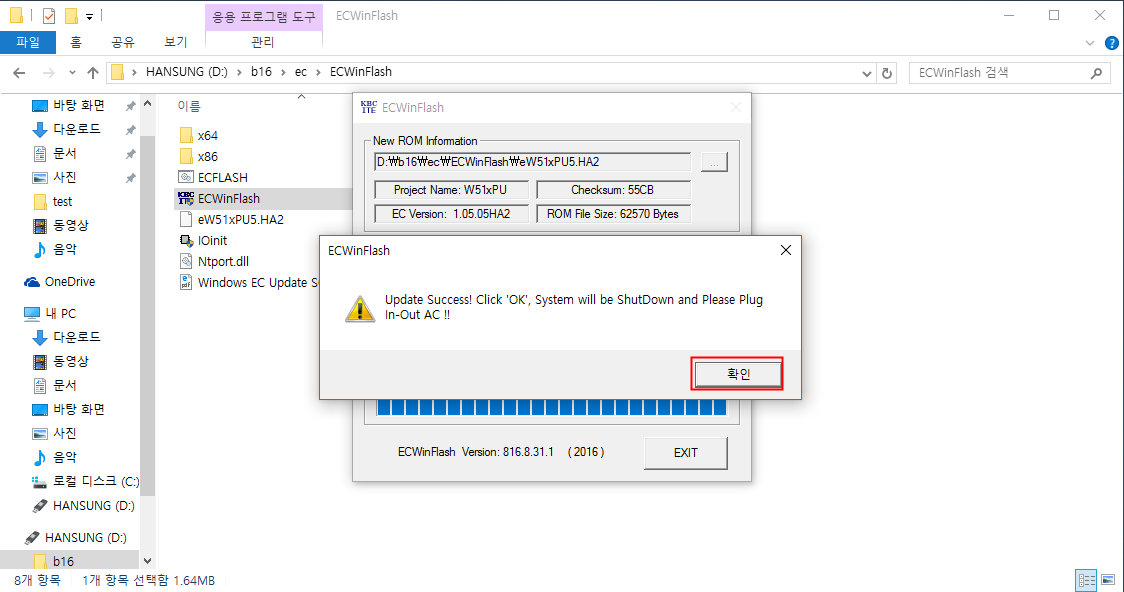The width and height of the screenshot is (1124, 592).
Task: Click the browse '...' button for ROM file
Action: (714, 162)
